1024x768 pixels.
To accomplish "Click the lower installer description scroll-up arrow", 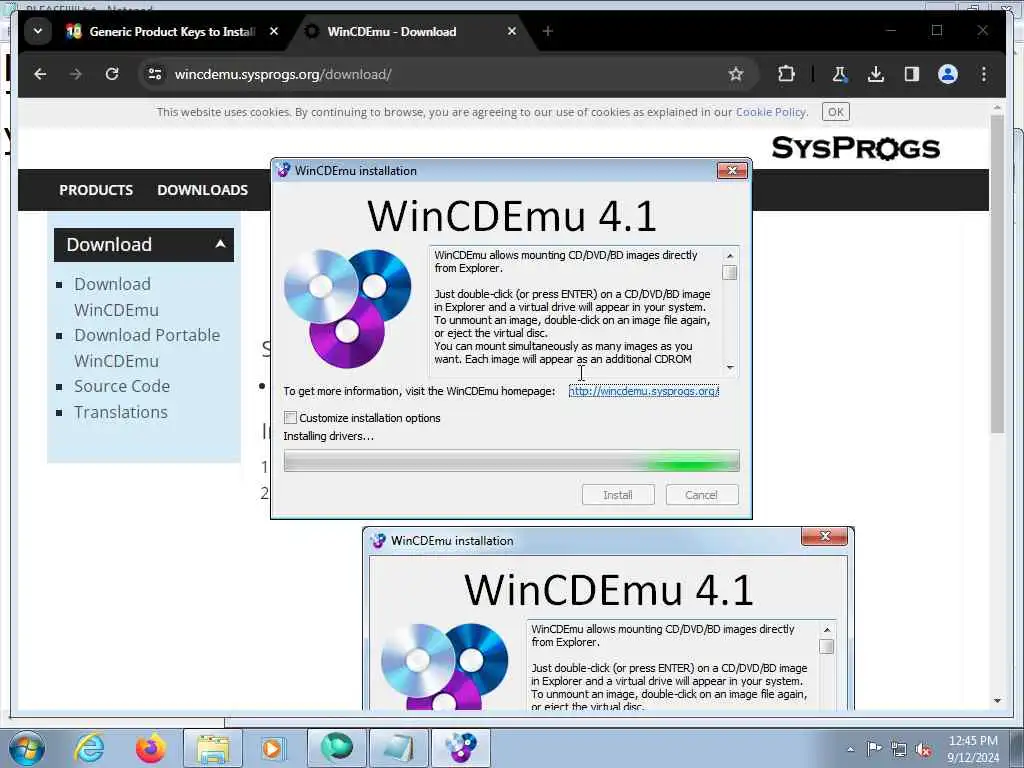I will [827, 630].
